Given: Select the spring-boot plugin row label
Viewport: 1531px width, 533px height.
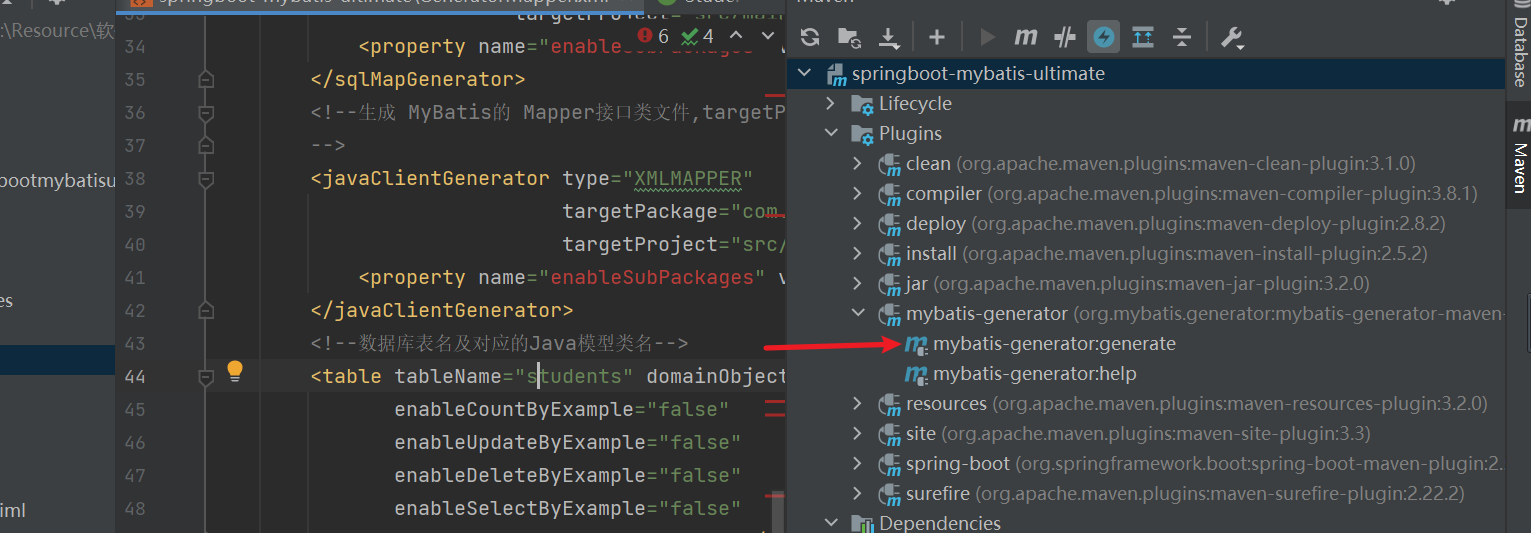Looking at the screenshot, I should [x=1204, y=464].
